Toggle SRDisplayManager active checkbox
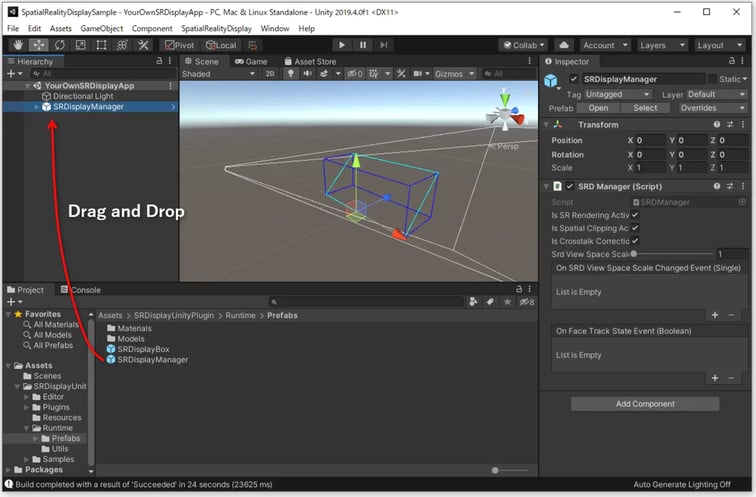 coord(573,79)
